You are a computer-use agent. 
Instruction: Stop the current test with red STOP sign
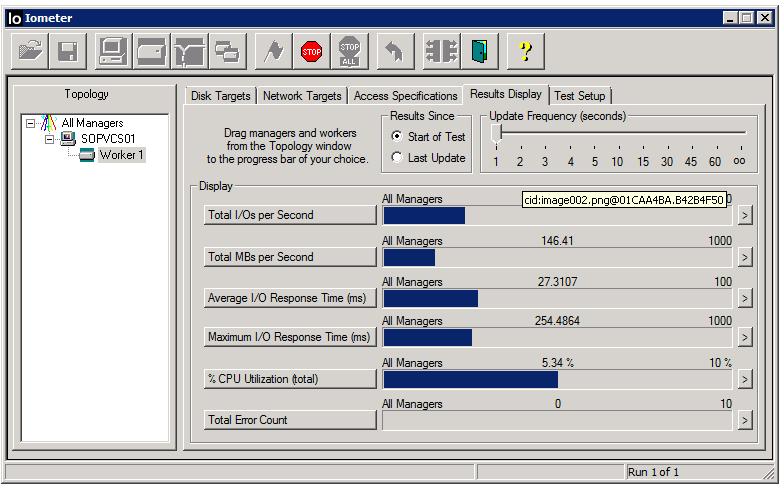[312, 51]
